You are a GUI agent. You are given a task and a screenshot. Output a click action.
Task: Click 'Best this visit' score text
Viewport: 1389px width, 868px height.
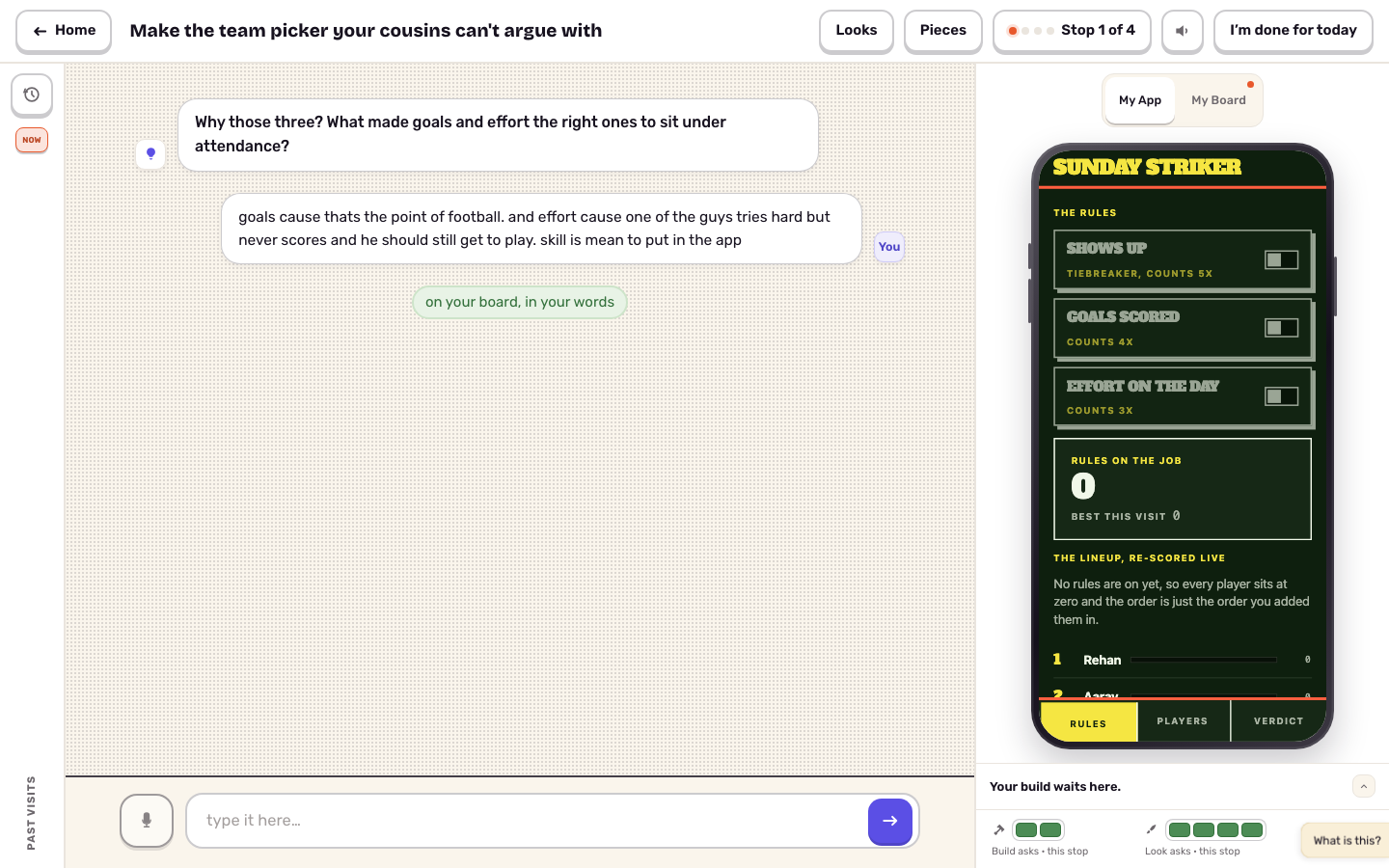(x=1126, y=516)
